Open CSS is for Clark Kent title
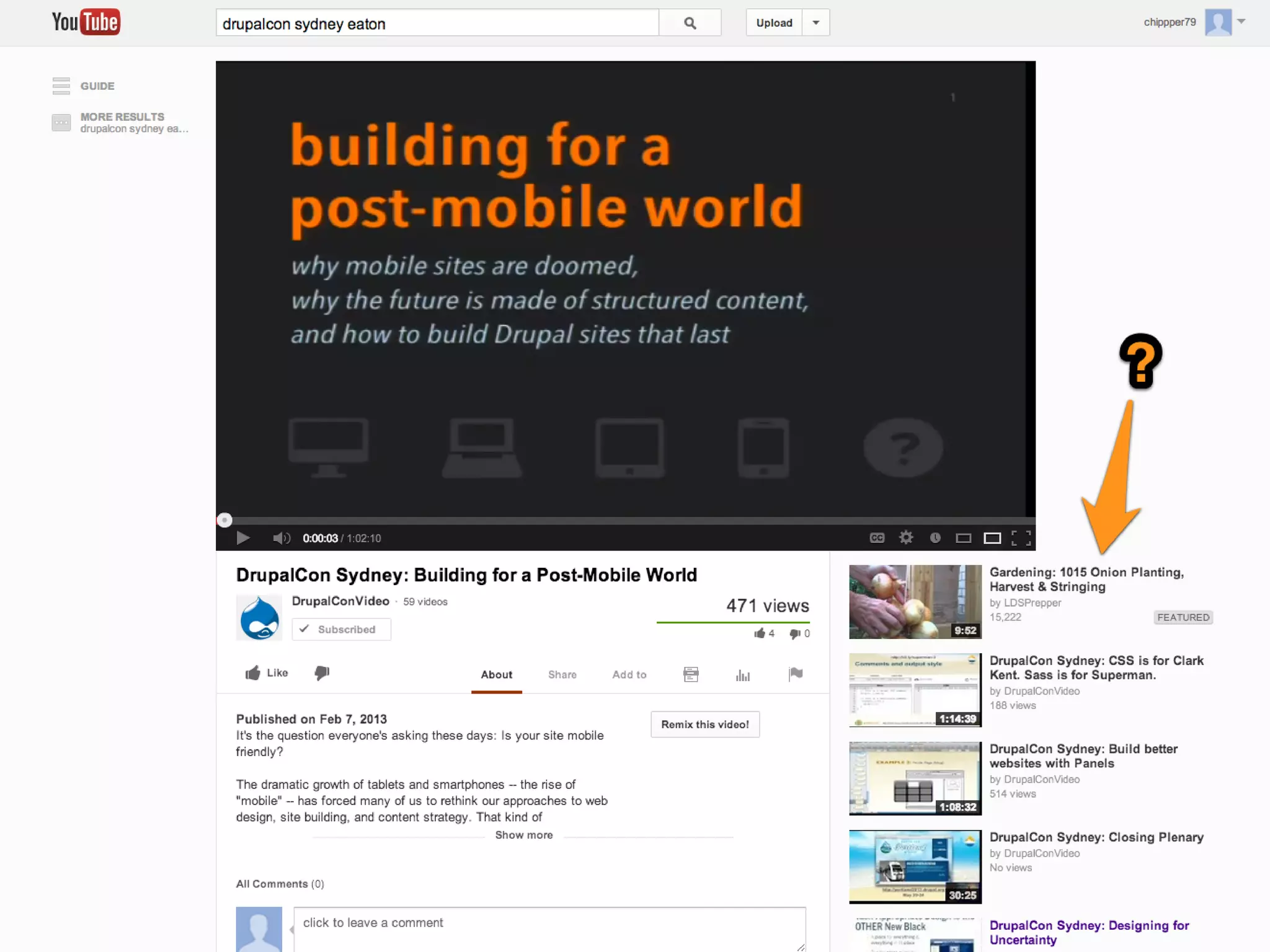1270x952 pixels. [1096, 668]
